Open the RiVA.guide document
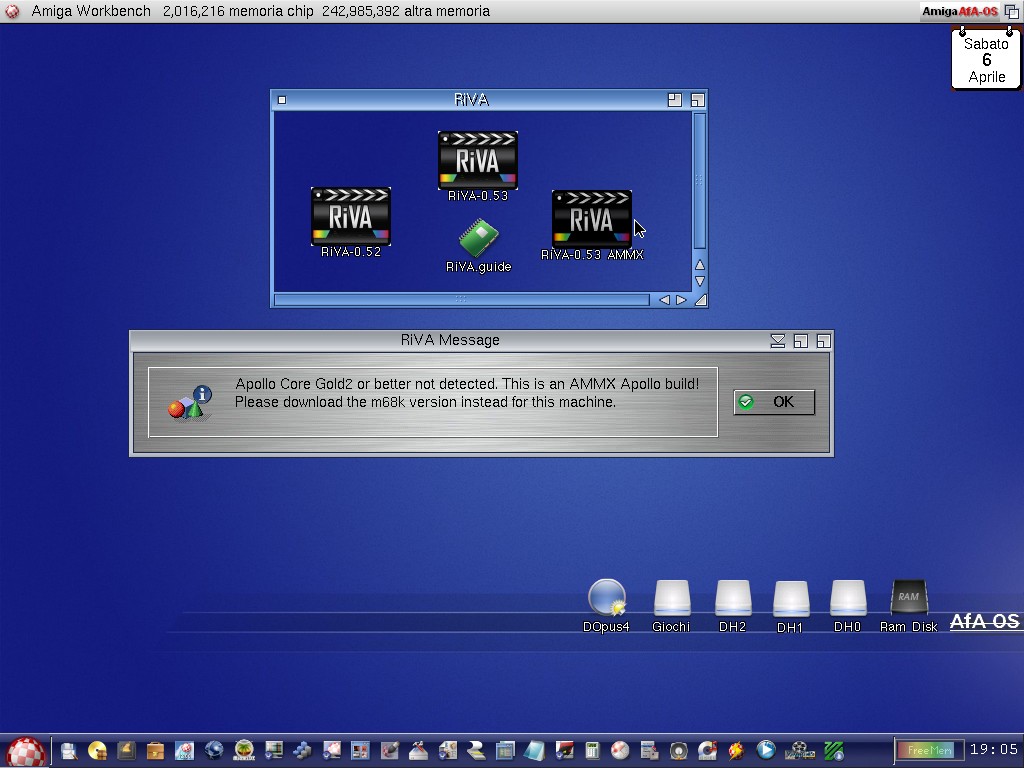 (478, 239)
